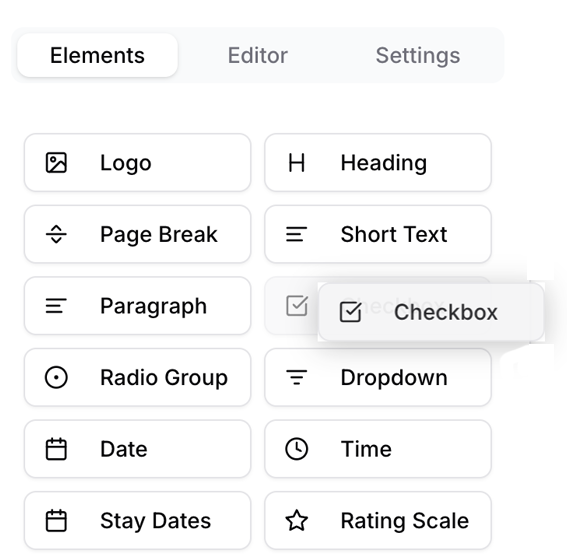Open the Settings tab
Image resolution: width=567 pixels, height=554 pixels.
(x=418, y=55)
